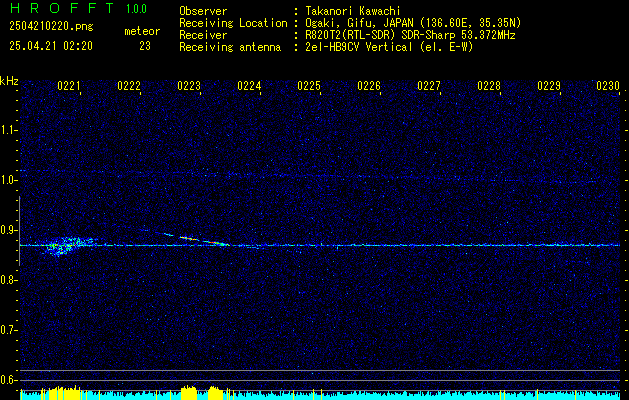Click the 2el-HB9CV Vertical antenna text
Screen dimensions: 629x400
click(x=389, y=47)
